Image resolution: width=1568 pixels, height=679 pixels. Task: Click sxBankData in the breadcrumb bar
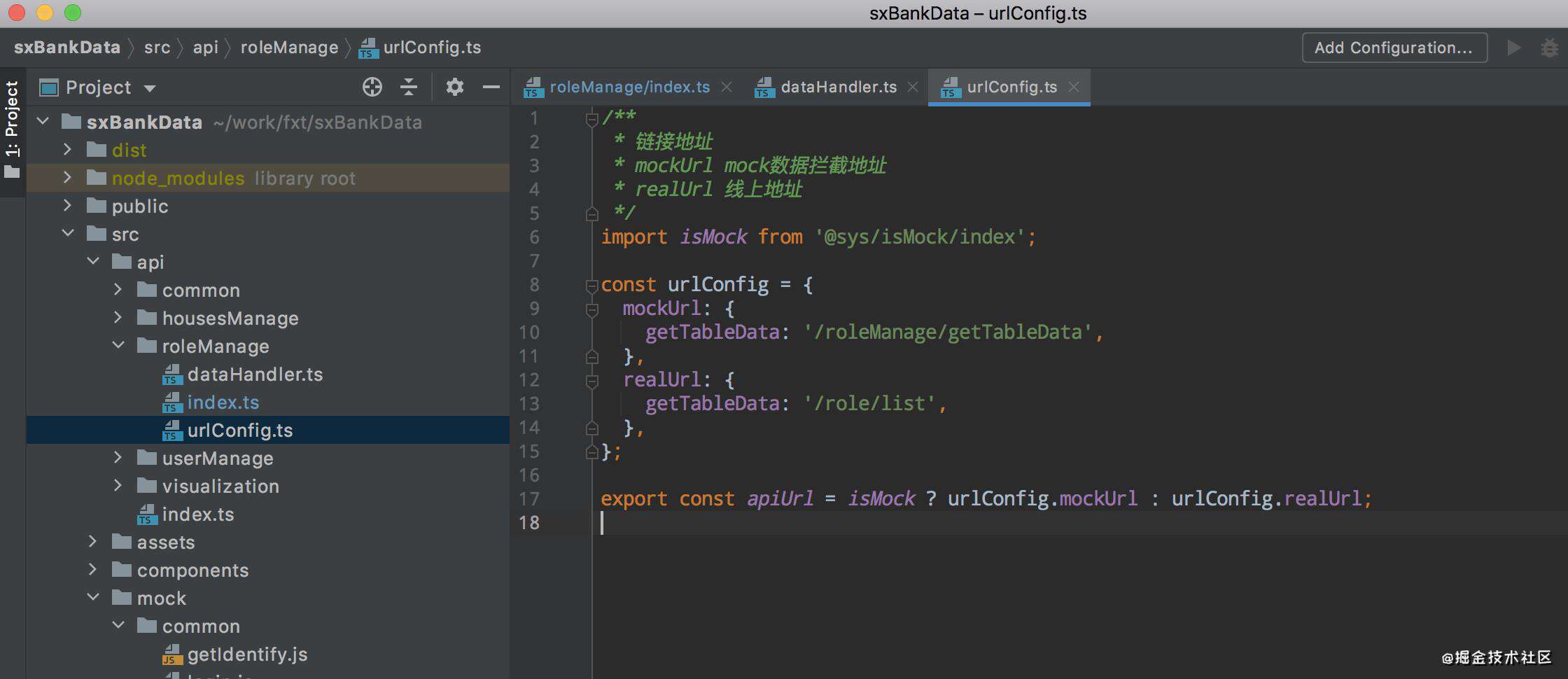pos(67,48)
